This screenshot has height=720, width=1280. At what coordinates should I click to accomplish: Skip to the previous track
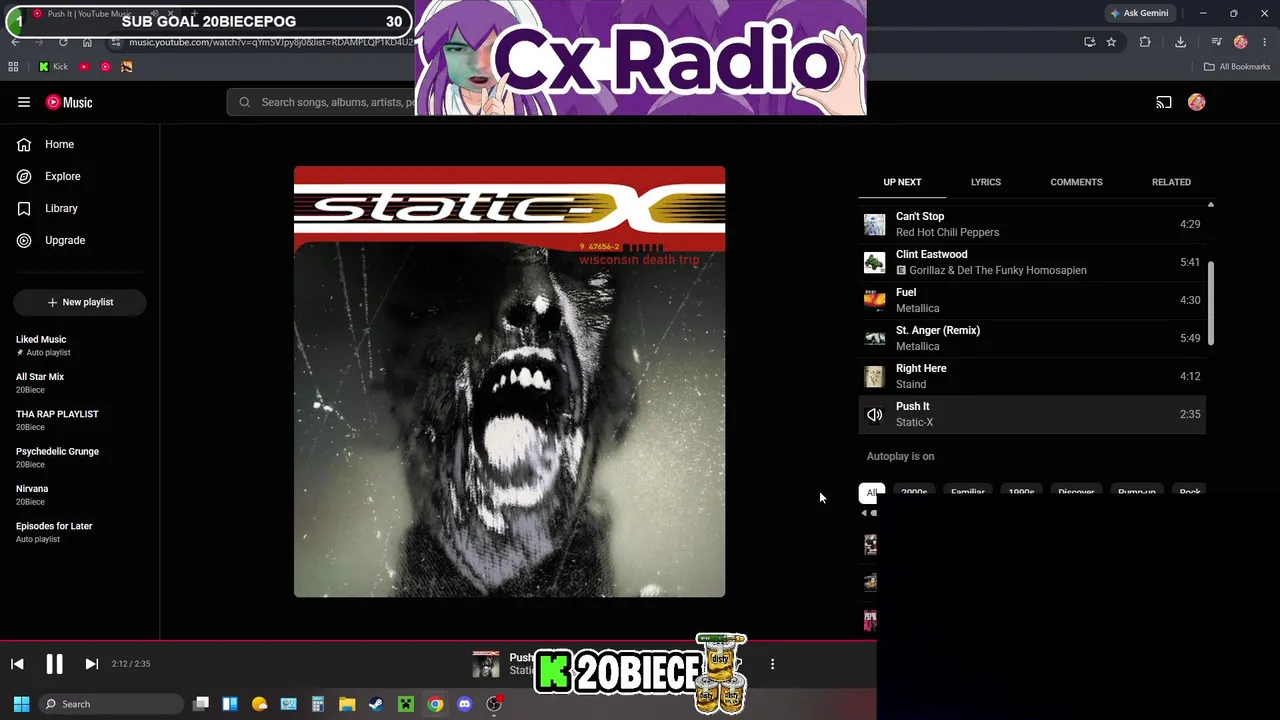click(x=17, y=664)
